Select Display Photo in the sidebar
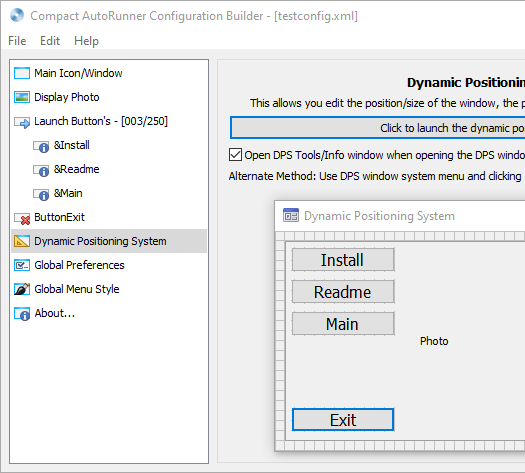This screenshot has width=525, height=473. click(x=109, y=97)
